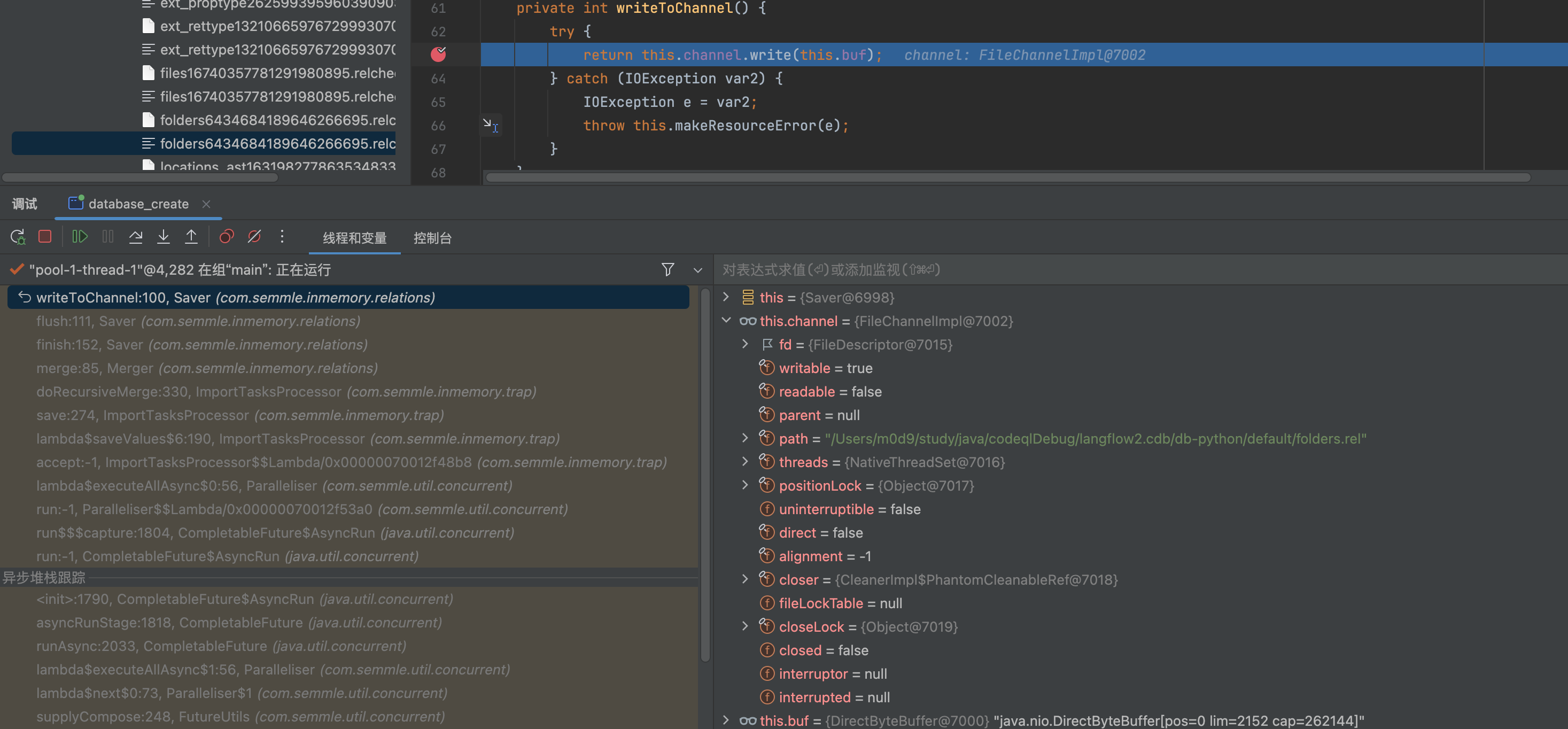Mute all breakpoints
1568x729 pixels.
(x=254, y=236)
